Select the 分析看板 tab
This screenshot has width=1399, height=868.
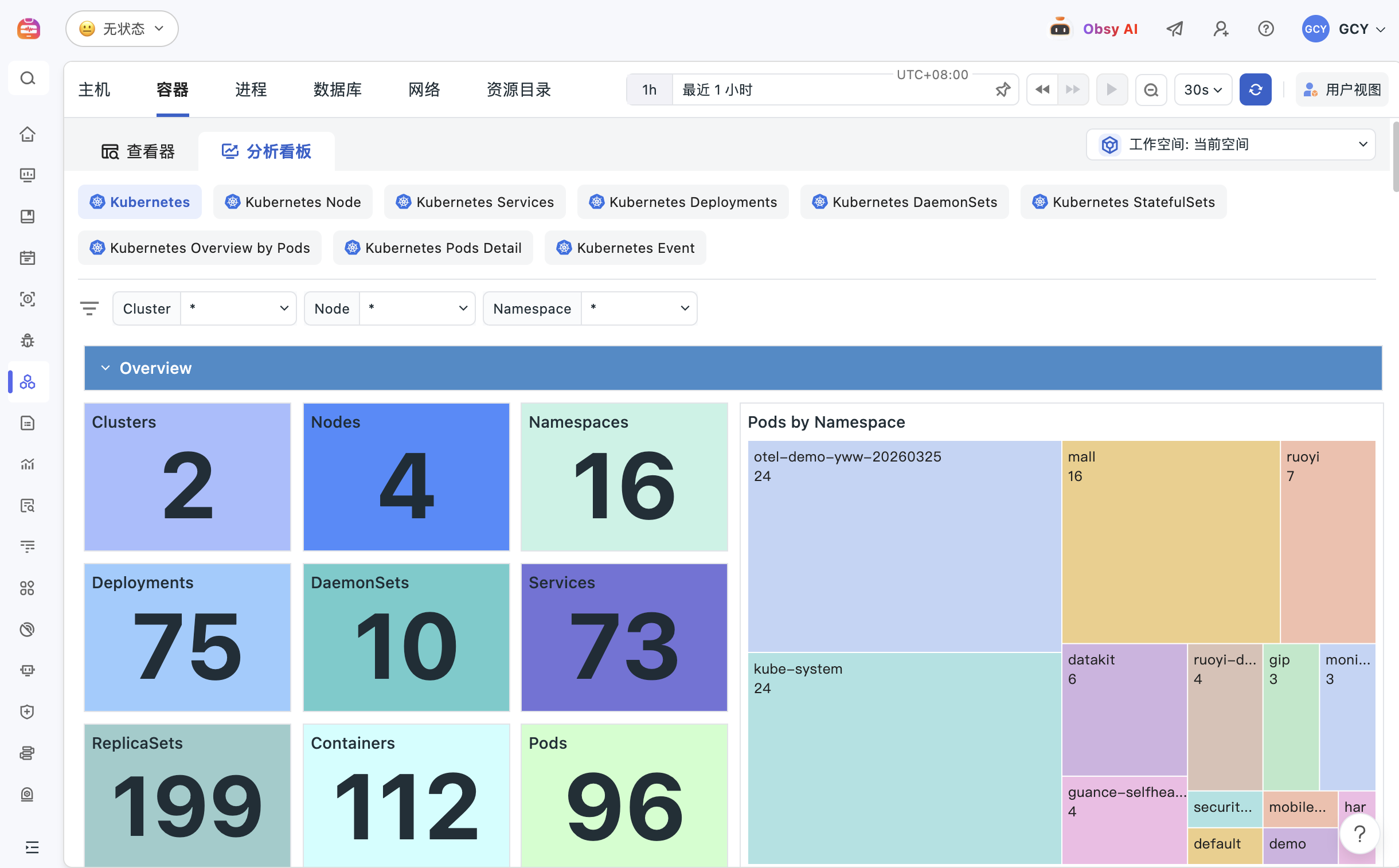pyautogui.click(x=267, y=151)
